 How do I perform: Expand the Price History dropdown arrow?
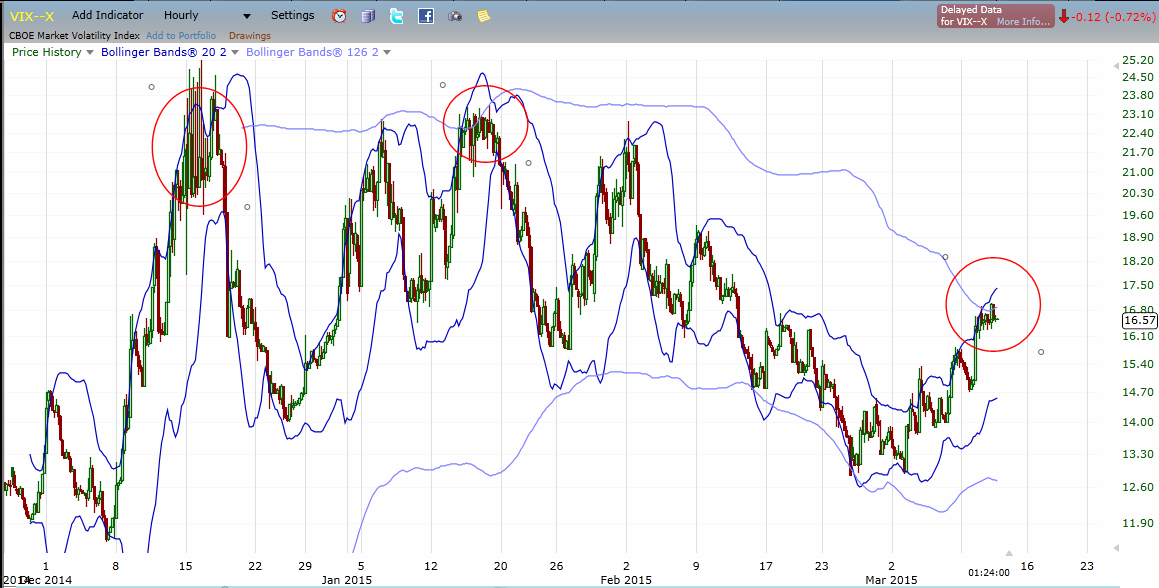pos(90,53)
